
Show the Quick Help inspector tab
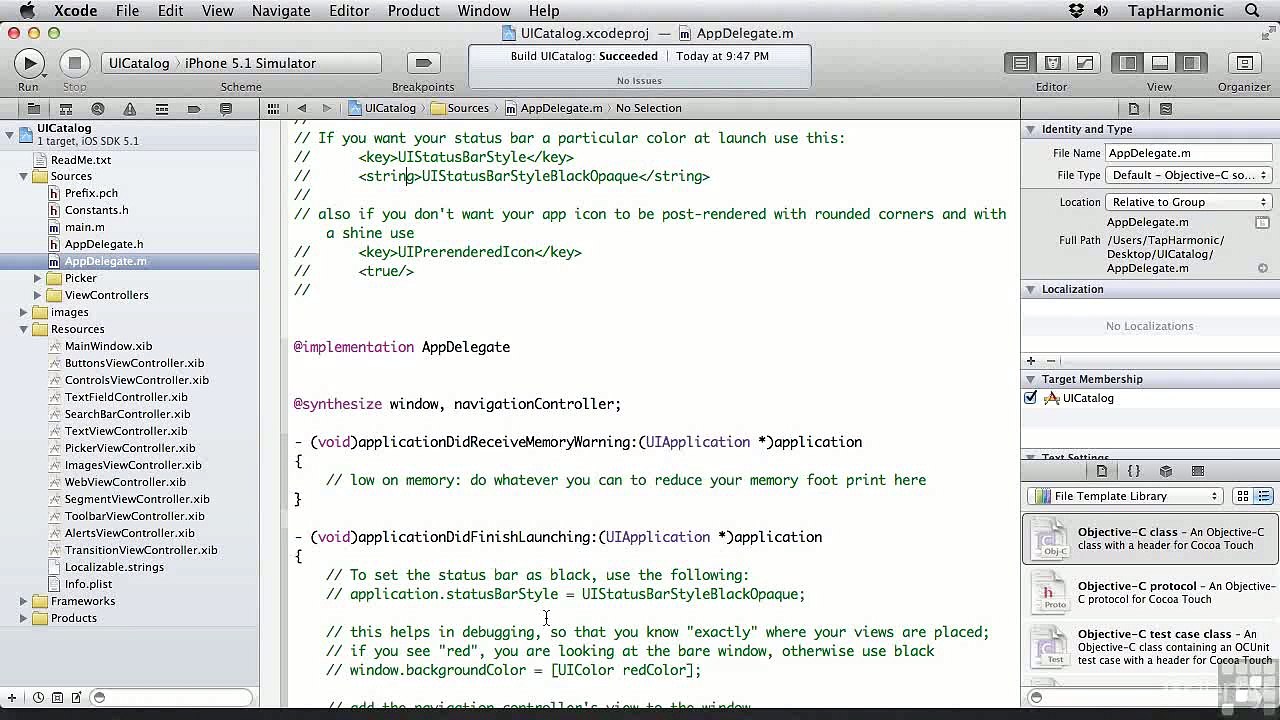coord(1166,108)
